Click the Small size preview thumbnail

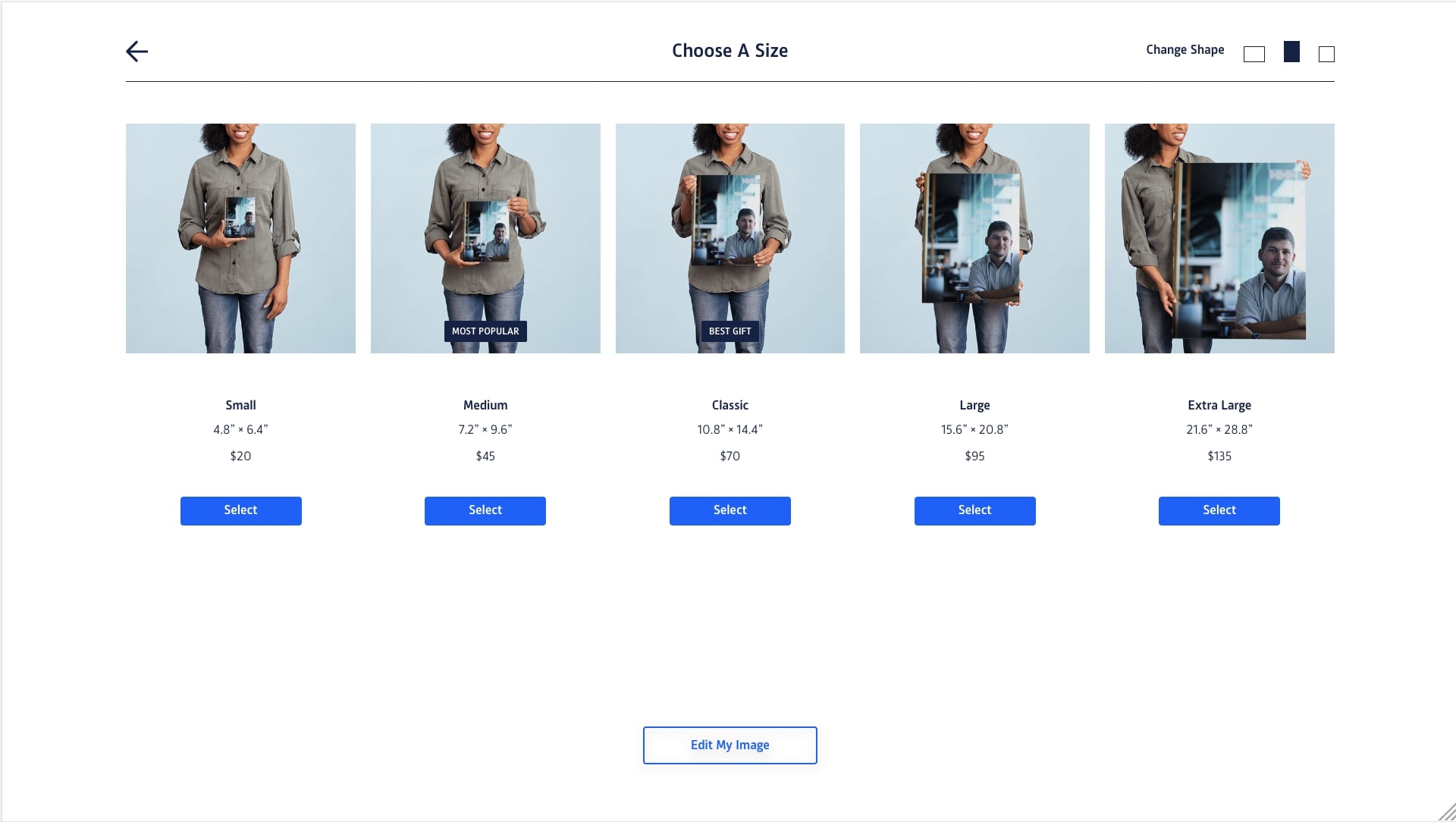point(240,238)
